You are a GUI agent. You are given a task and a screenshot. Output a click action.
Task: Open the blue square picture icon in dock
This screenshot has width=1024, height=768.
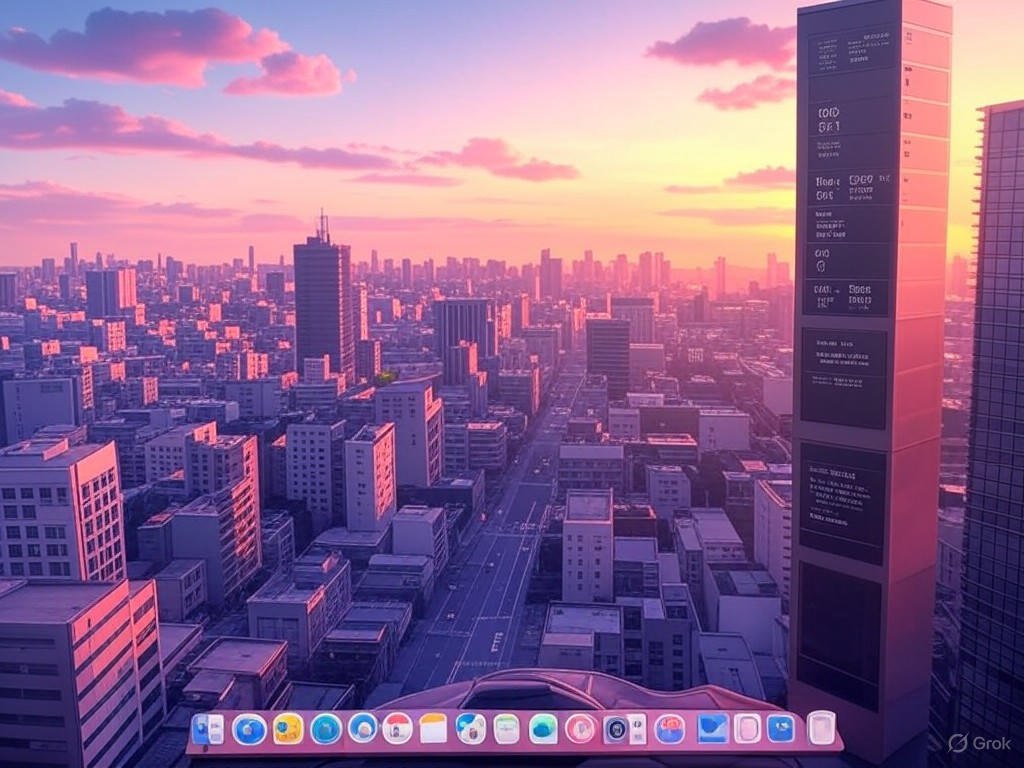point(713,728)
